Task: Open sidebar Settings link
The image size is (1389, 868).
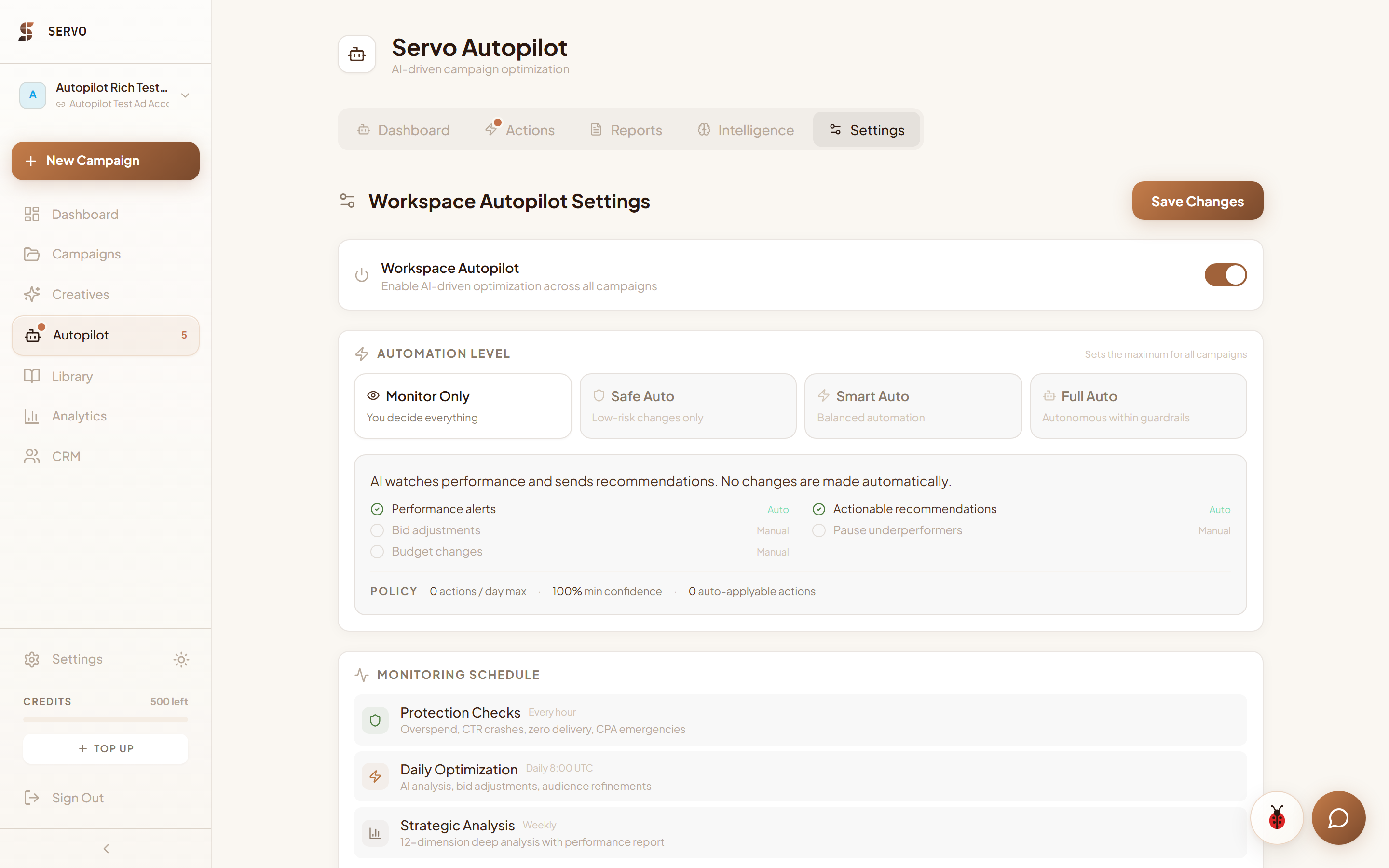Action: (x=78, y=659)
